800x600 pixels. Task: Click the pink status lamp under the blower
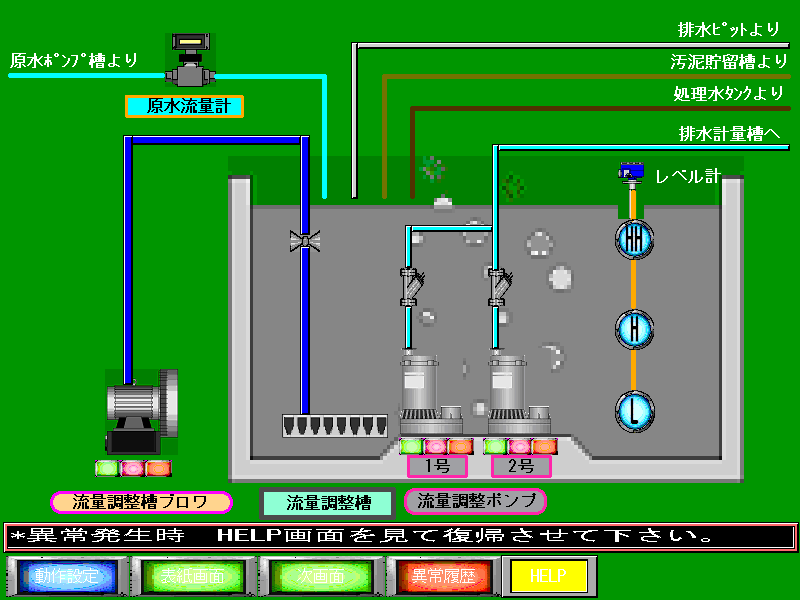(132, 467)
